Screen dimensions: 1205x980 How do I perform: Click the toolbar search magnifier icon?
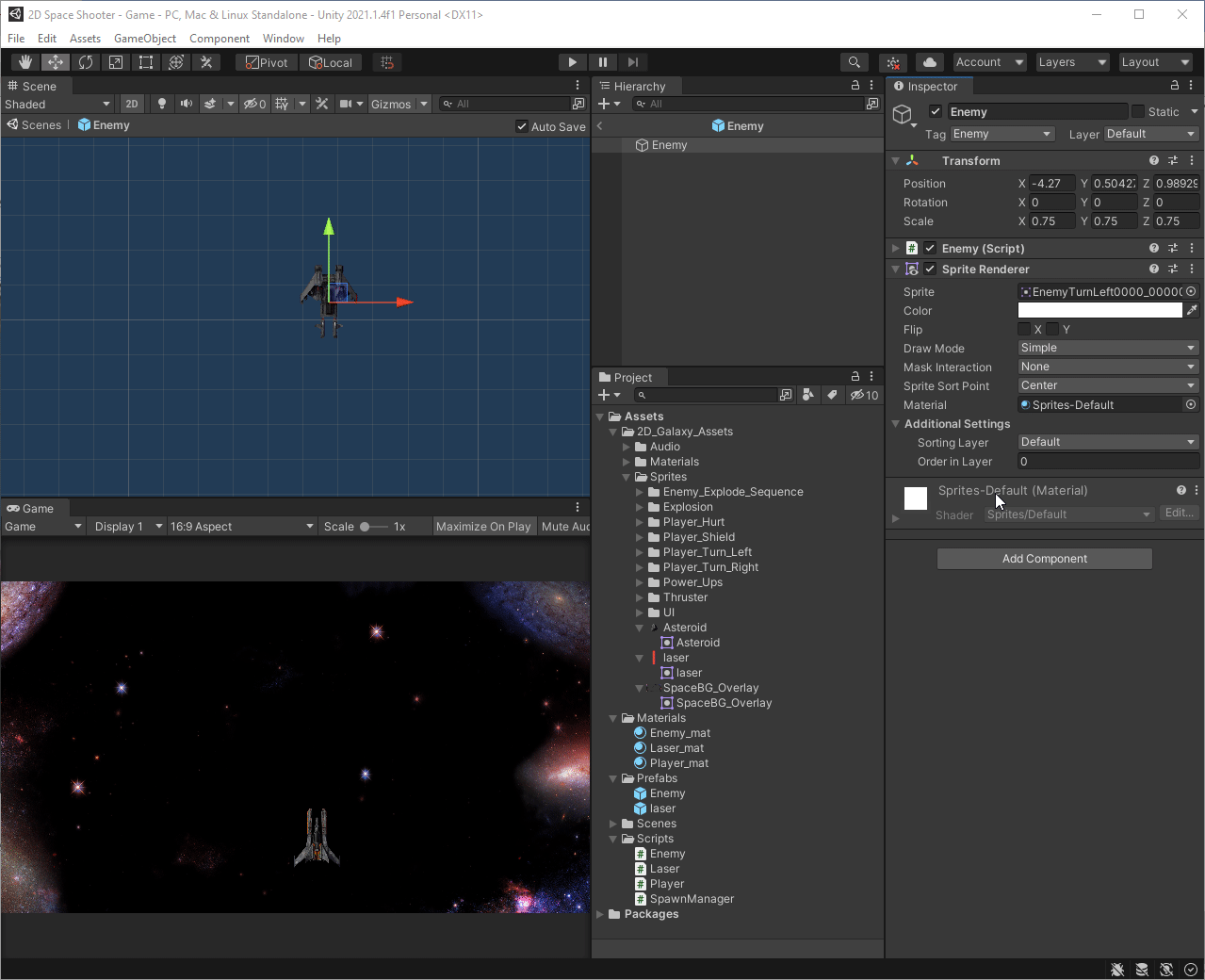(x=854, y=62)
